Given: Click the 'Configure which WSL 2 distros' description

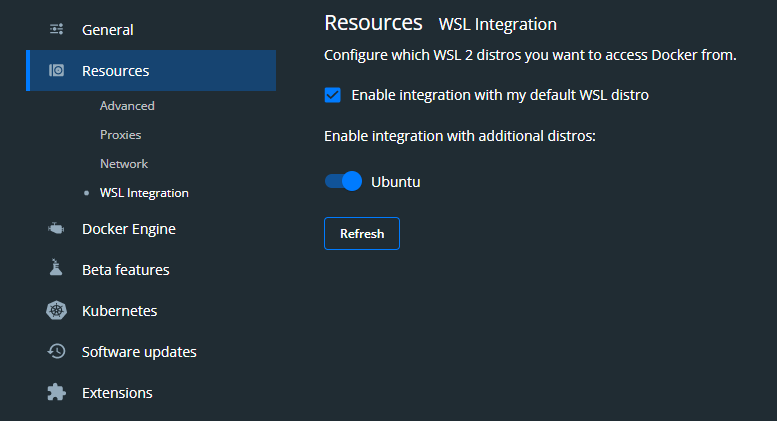Looking at the screenshot, I should [530, 55].
